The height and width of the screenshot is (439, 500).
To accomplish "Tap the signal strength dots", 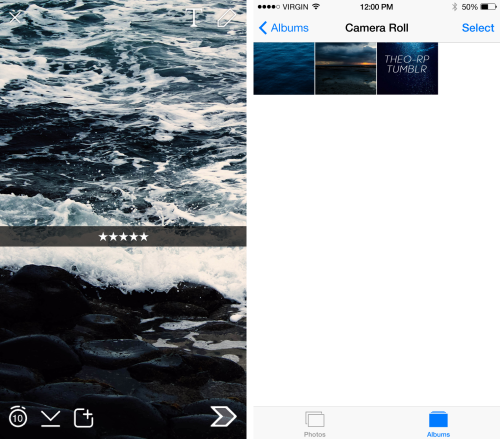I will [x=269, y=7].
